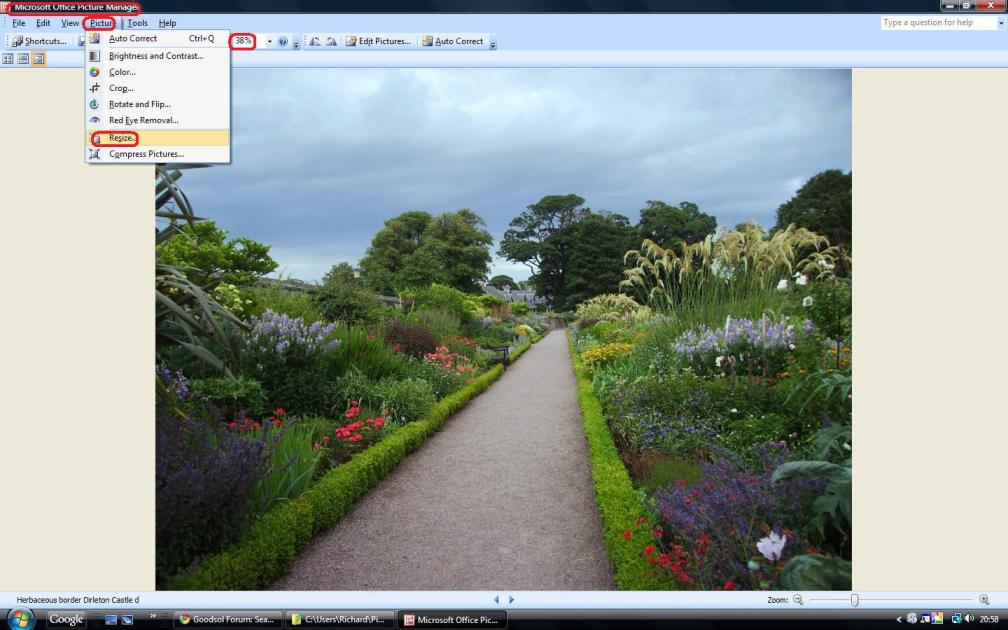Click the zoom slider handle
The image size is (1008, 630).
[854, 599]
